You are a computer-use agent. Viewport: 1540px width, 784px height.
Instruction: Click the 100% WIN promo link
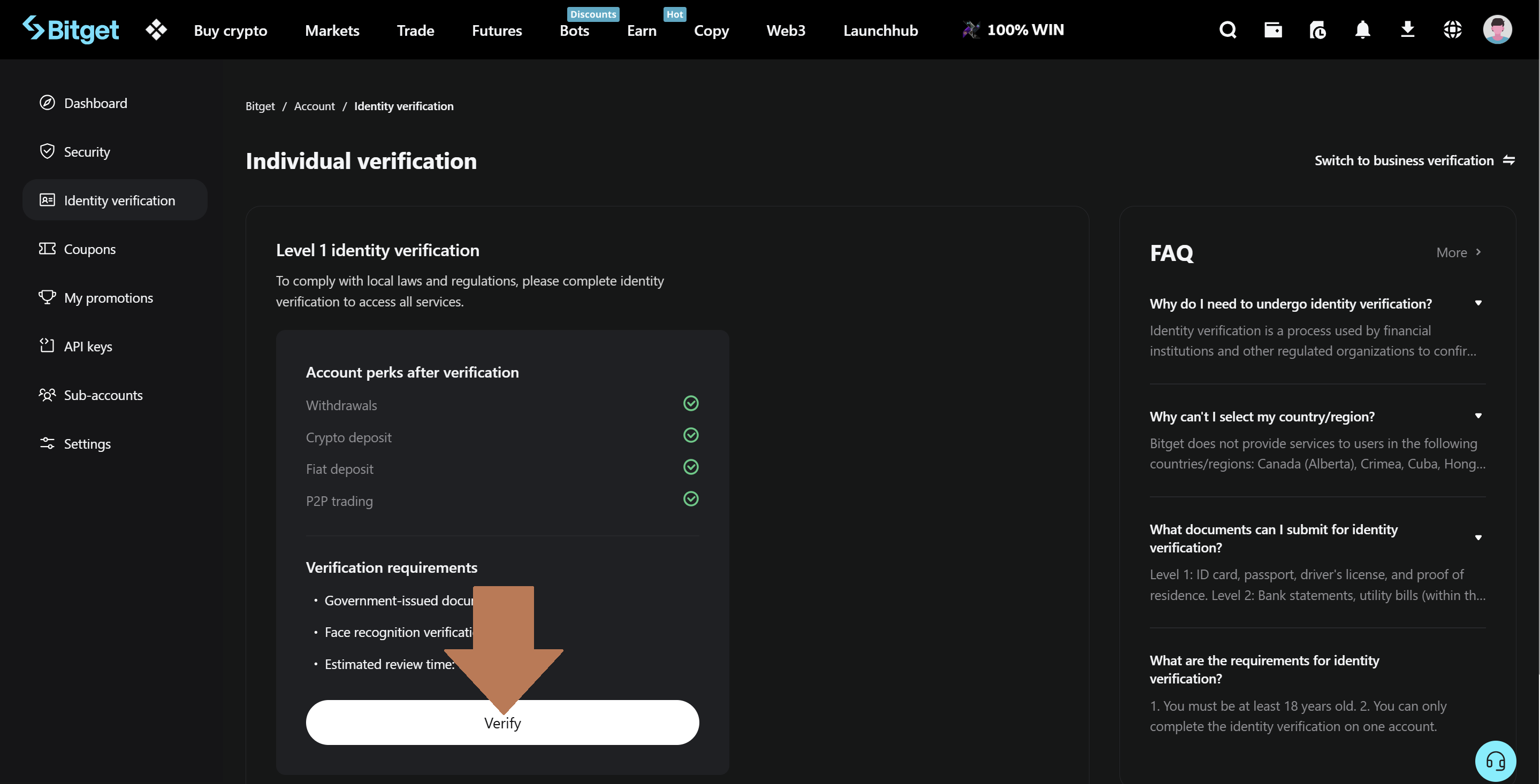(x=1013, y=29)
